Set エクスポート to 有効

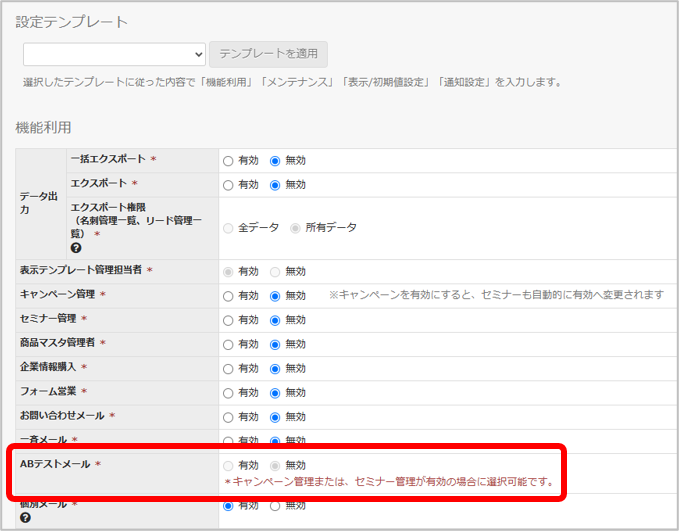point(228,185)
